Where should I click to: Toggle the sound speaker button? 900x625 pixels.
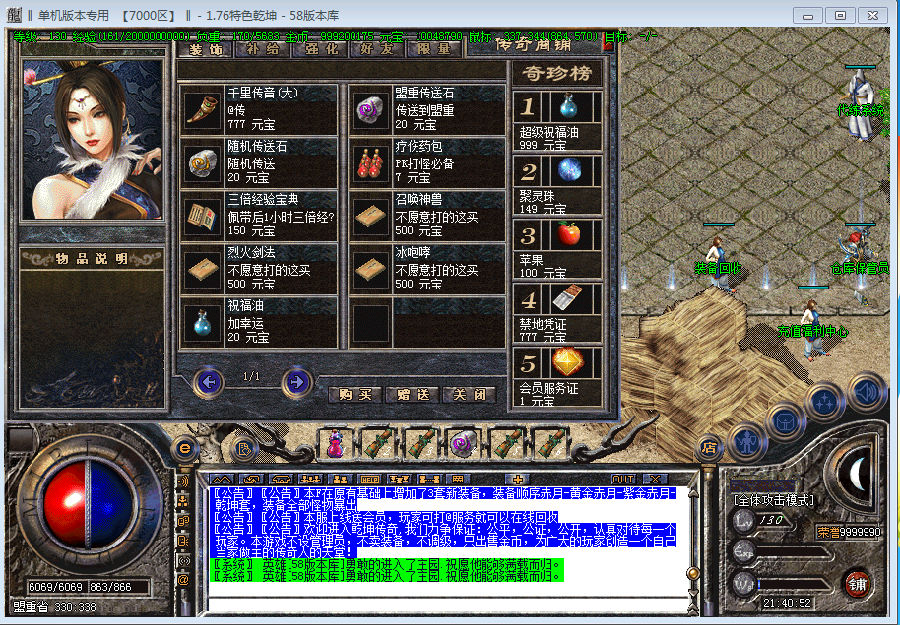(867, 392)
